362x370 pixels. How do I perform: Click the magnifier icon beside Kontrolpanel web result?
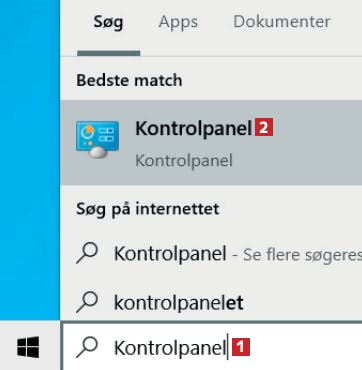click(87, 253)
